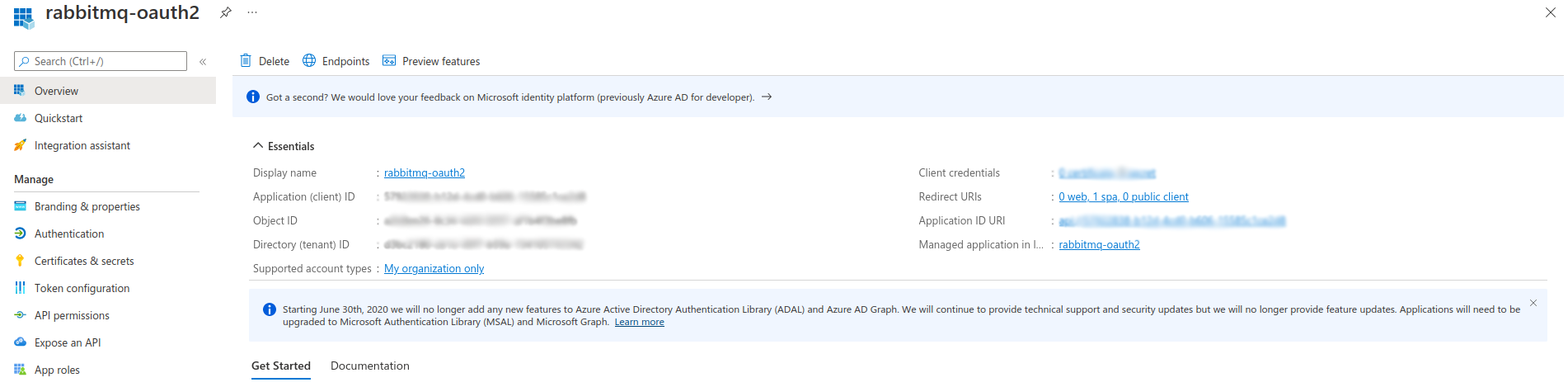The width and height of the screenshot is (1568, 387).
Task: Open Endpoints from the toolbar
Action: (336, 61)
